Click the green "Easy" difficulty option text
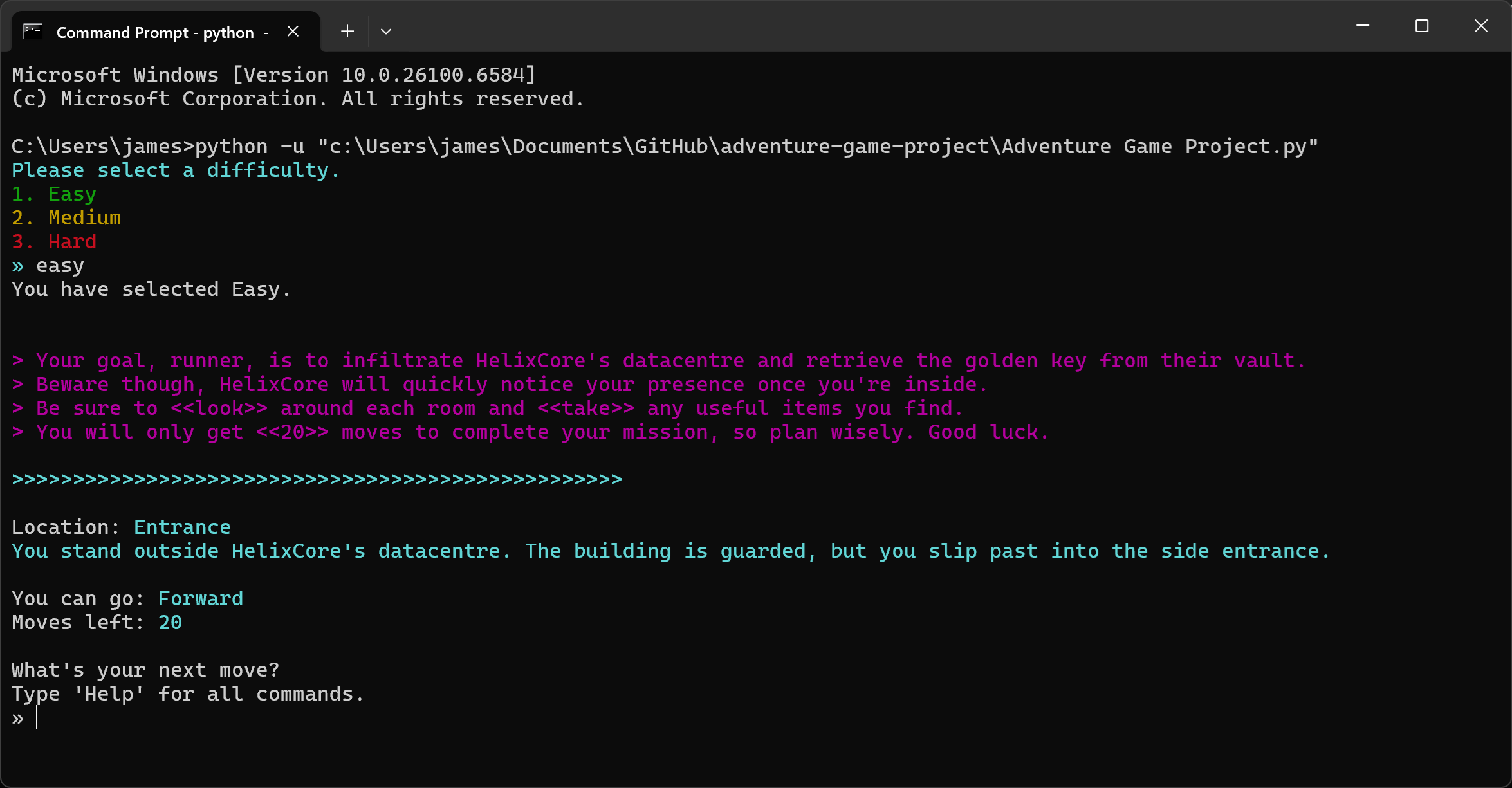The height and width of the screenshot is (788, 1512). [x=72, y=194]
